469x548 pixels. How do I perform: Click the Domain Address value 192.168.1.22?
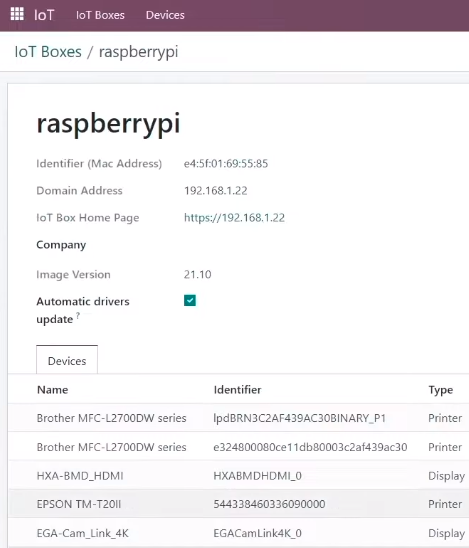tap(216, 190)
